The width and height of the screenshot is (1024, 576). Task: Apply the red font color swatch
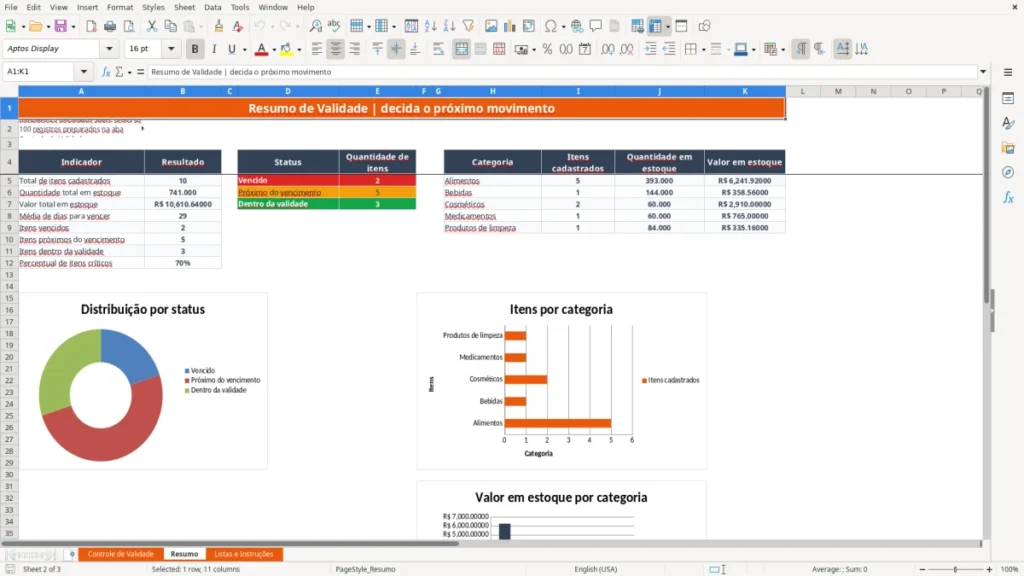click(261, 49)
